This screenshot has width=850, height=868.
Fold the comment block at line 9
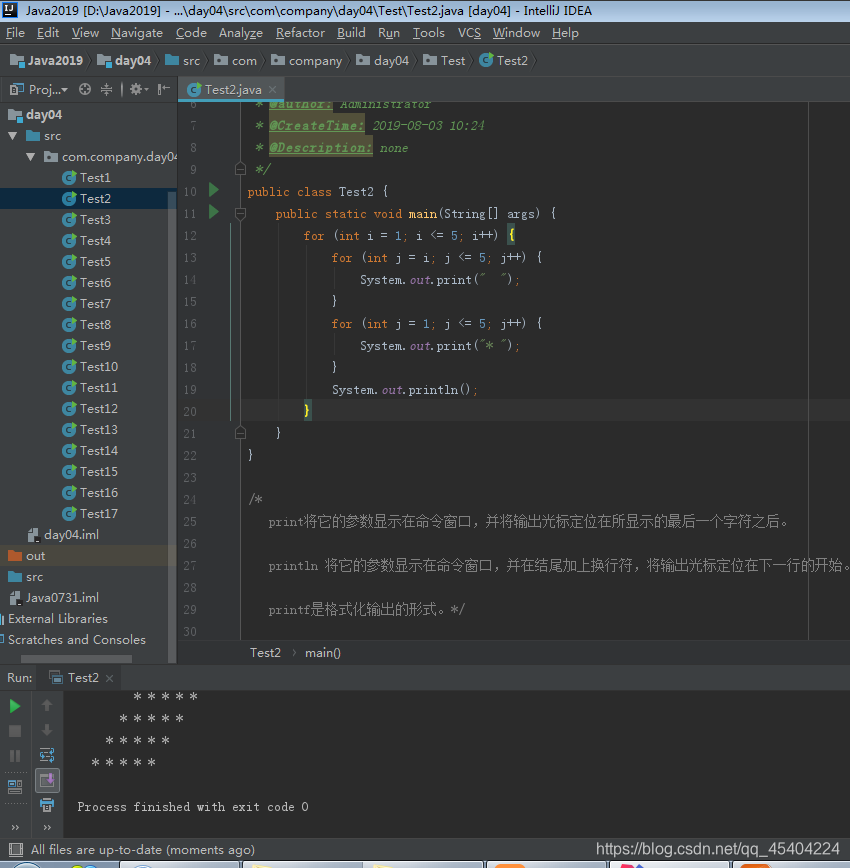tap(240, 169)
